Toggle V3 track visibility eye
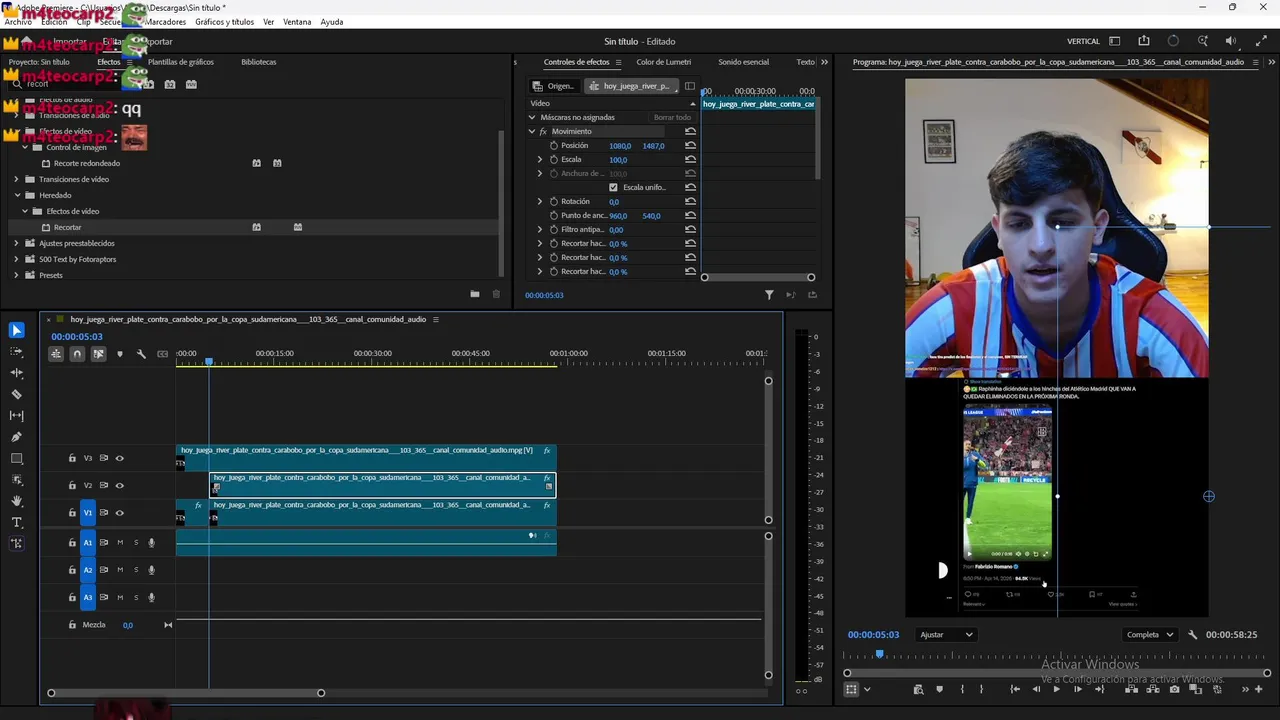The image size is (1280, 720). click(x=119, y=458)
